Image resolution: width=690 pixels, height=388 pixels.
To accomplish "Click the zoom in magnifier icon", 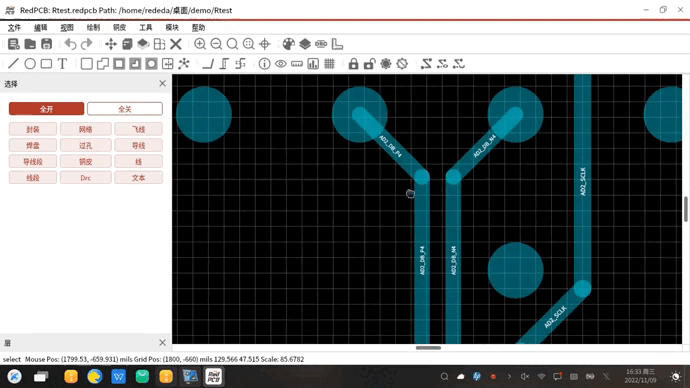I will tap(200, 44).
